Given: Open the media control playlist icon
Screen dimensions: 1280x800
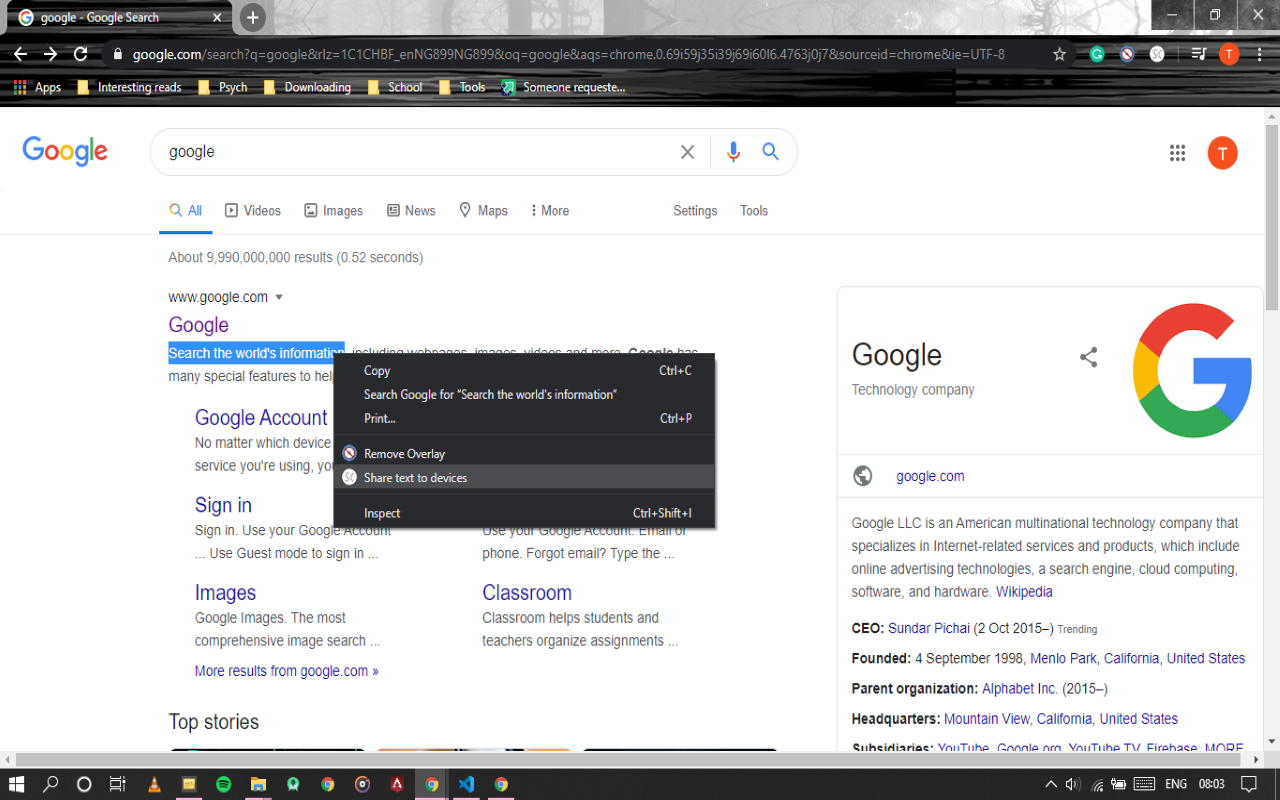Looking at the screenshot, I should [1199, 54].
